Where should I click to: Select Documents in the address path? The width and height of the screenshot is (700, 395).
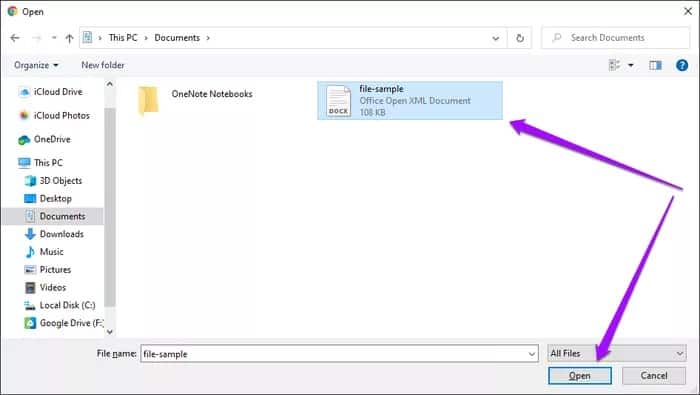click(x=177, y=38)
